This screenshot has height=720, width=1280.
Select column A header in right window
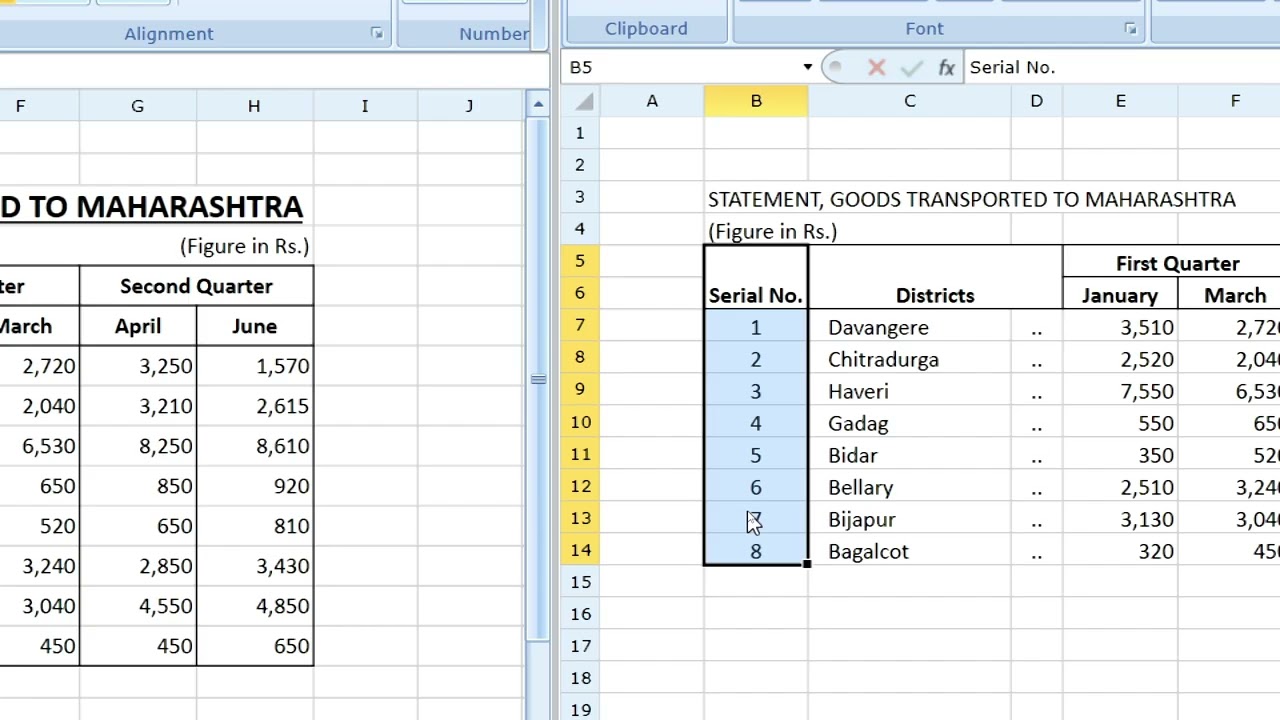pyautogui.click(x=652, y=101)
